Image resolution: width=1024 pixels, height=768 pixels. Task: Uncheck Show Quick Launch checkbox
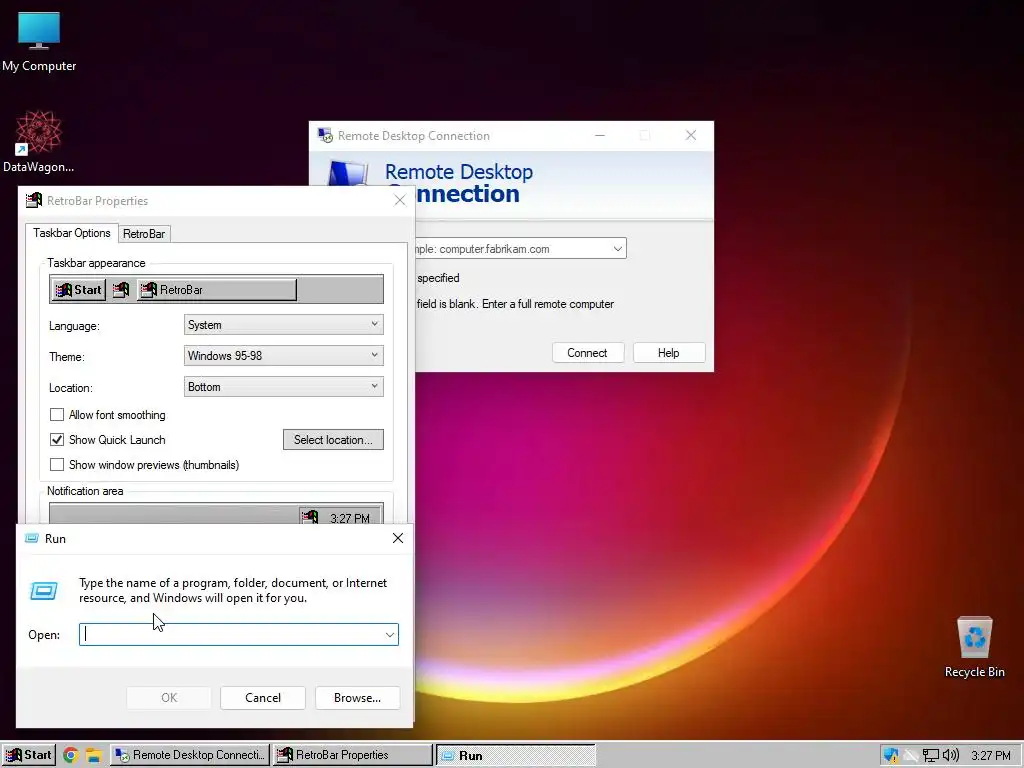point(57,440)
